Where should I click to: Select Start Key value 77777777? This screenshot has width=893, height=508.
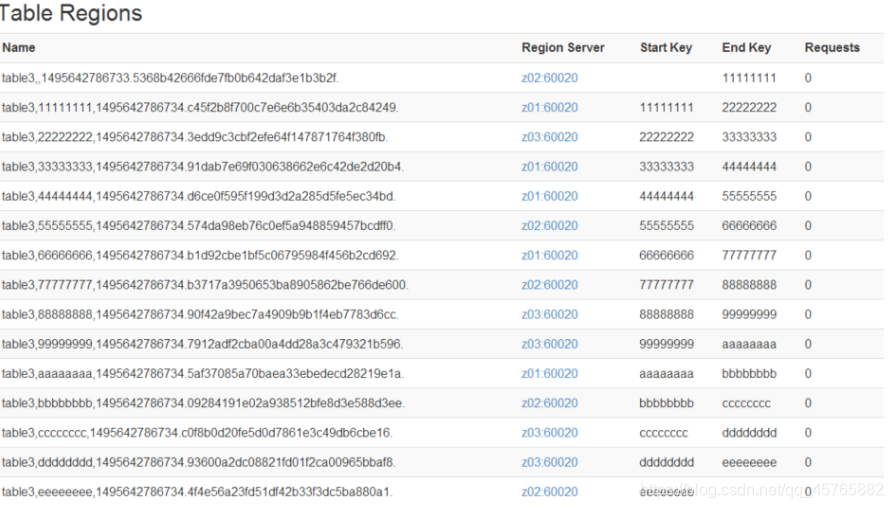(x=666, y=285)
